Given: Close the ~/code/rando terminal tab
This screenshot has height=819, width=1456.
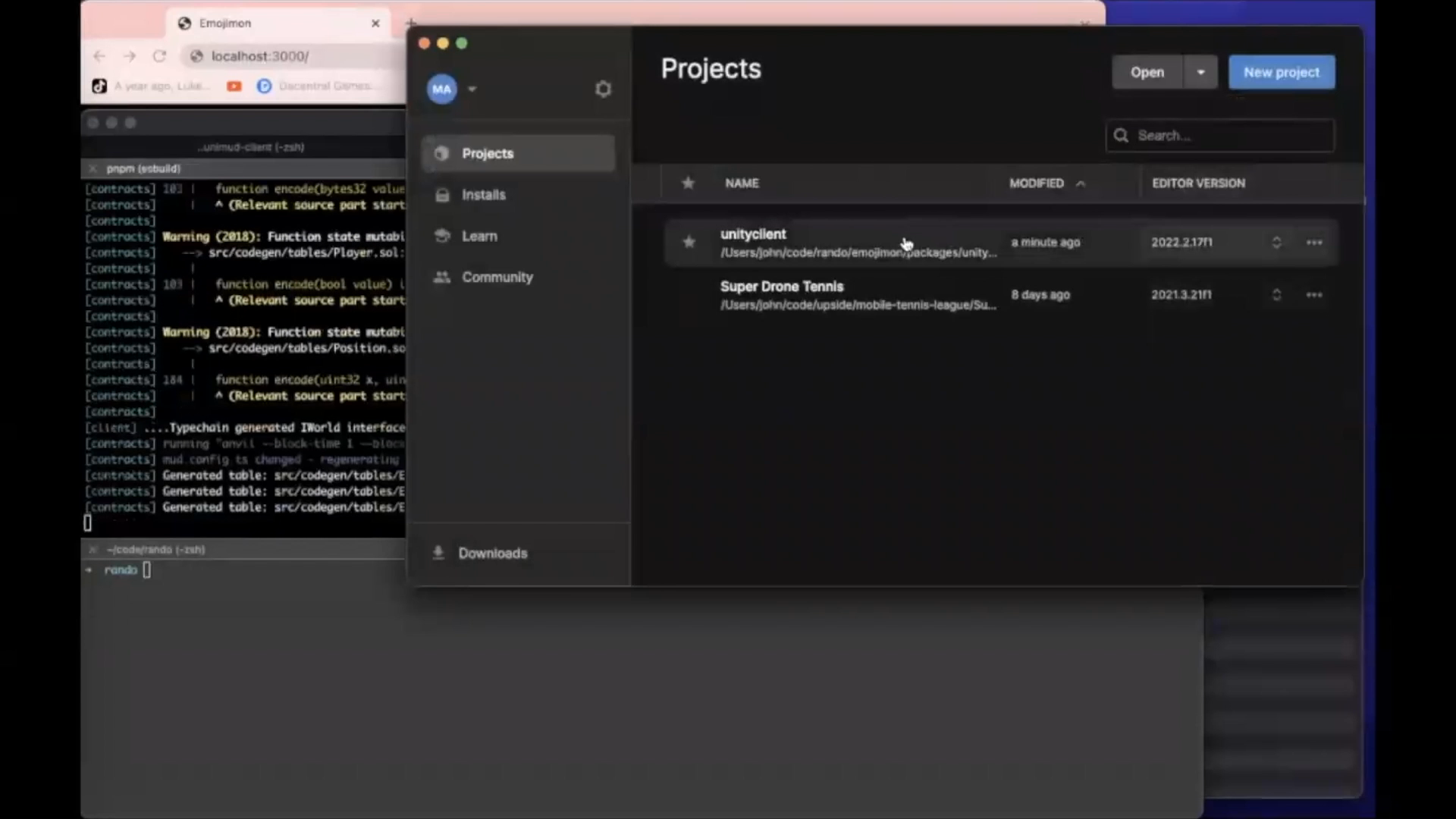Looking at the screenshot, I should coord(93,549).
